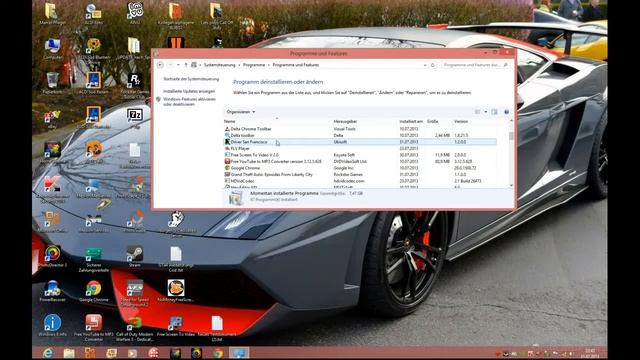Select the Driver San Francisco row

pos(360,142)
